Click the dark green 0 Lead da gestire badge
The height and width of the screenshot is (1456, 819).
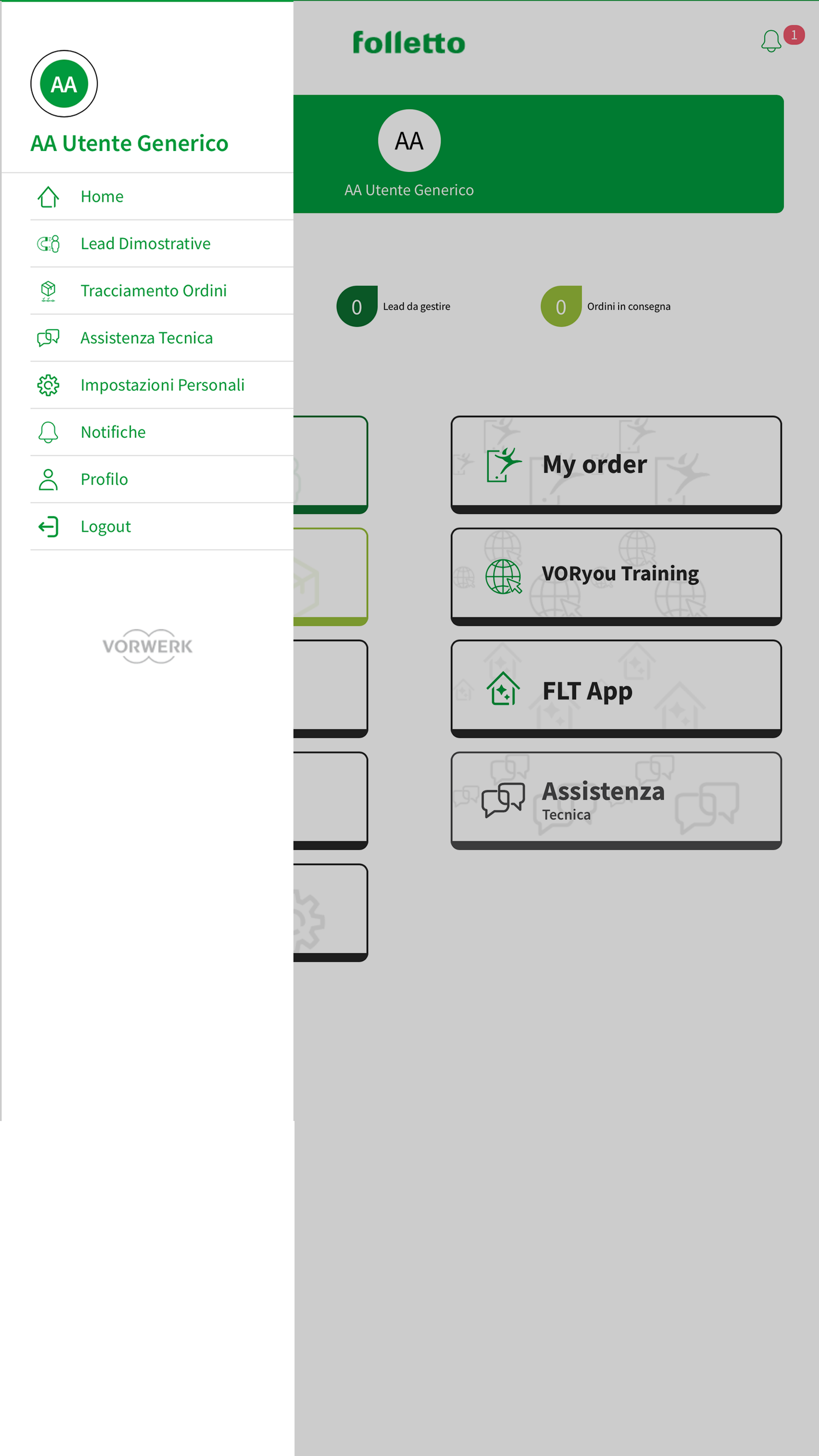(356, 307)
